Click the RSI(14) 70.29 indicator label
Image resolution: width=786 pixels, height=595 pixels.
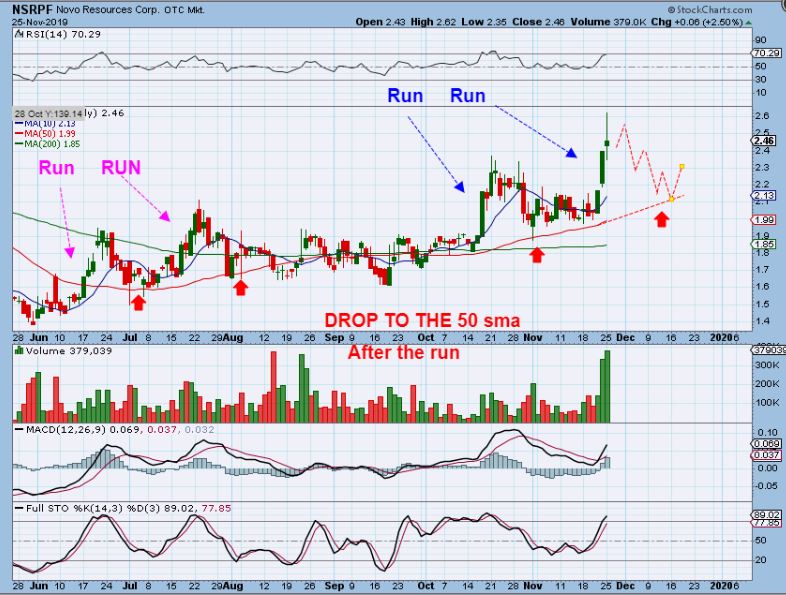(63, 34)
